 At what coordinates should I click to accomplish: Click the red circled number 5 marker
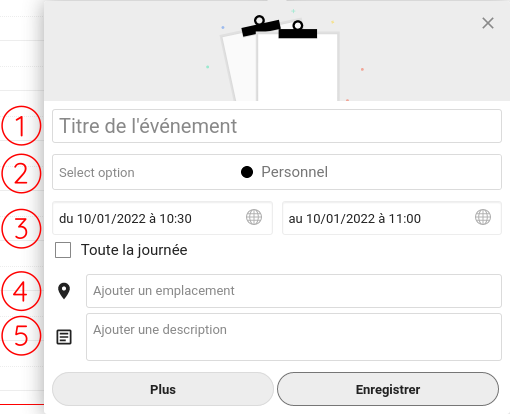tap(21, 335)
